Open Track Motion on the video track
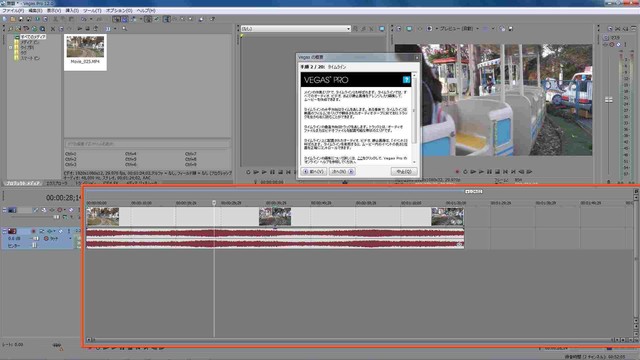 44,210
